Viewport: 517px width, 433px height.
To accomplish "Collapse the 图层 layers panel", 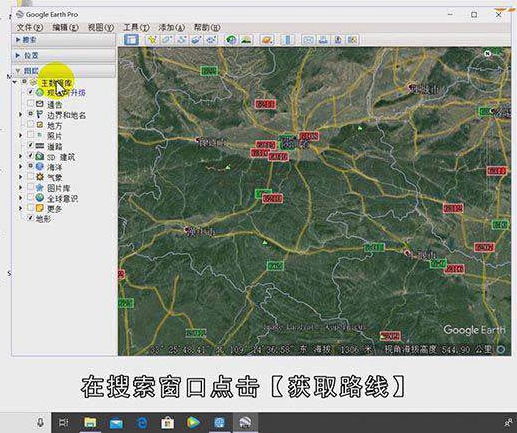I will 18,71.
